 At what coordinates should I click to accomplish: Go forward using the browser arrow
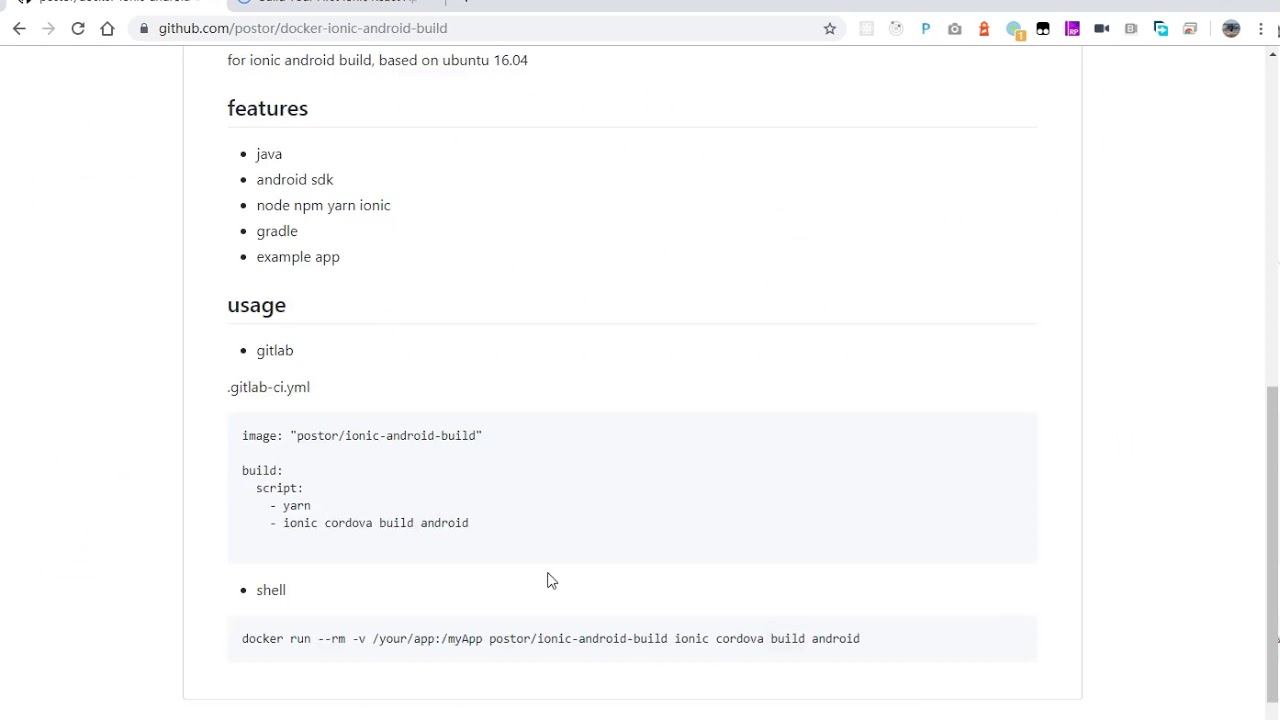(x=48, y=29)
